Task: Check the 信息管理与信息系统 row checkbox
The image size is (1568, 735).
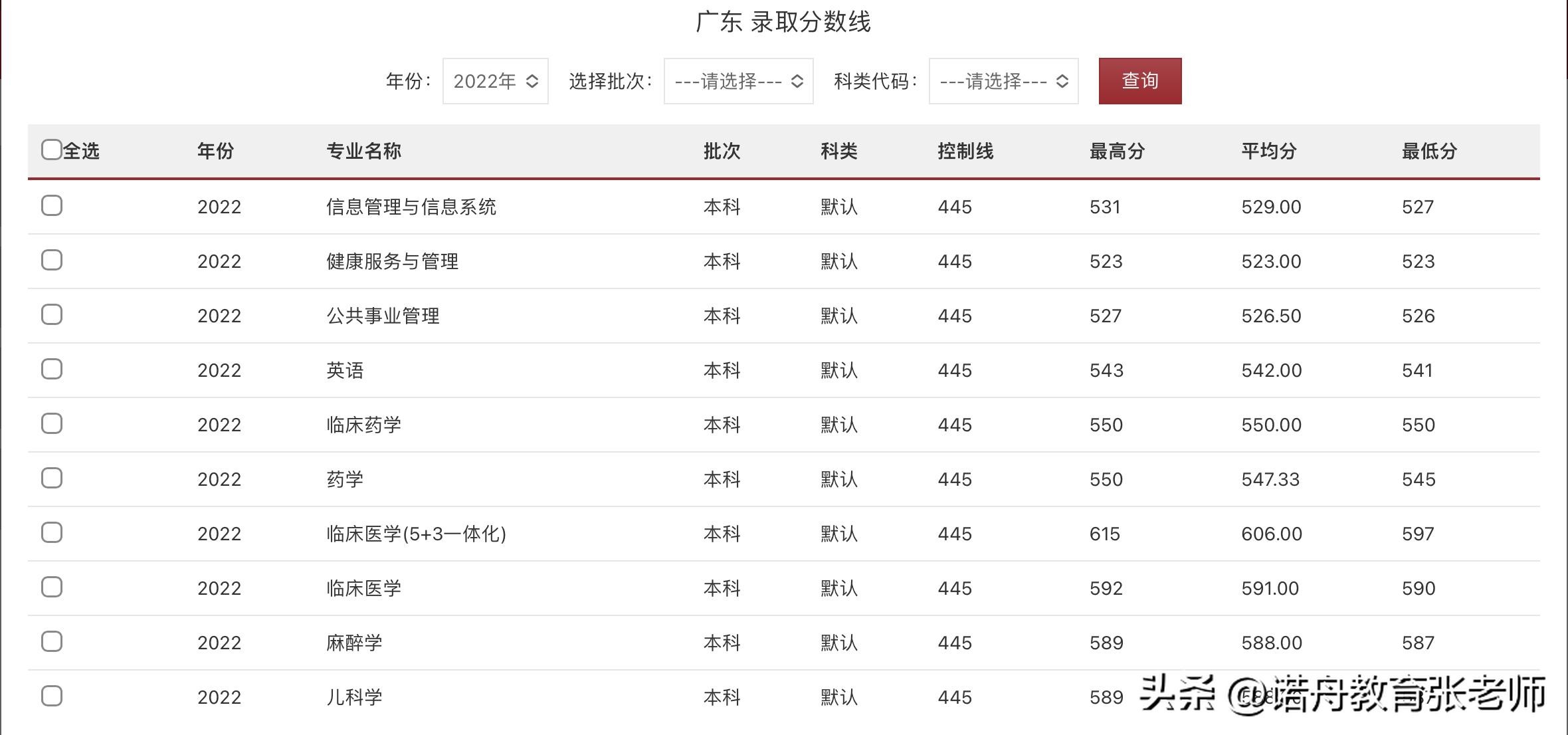Action: [x=52, y=206]
